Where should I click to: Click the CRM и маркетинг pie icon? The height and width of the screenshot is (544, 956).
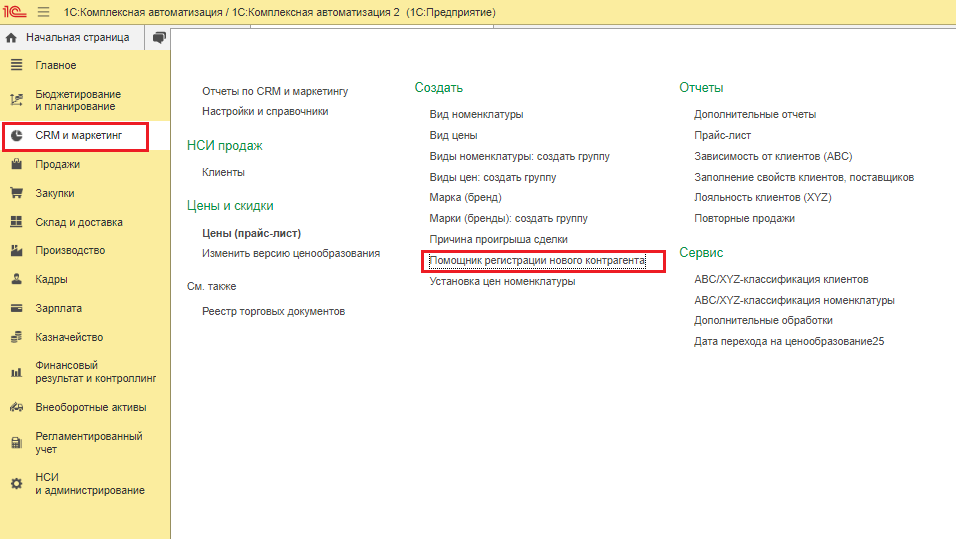pos(16,135)
